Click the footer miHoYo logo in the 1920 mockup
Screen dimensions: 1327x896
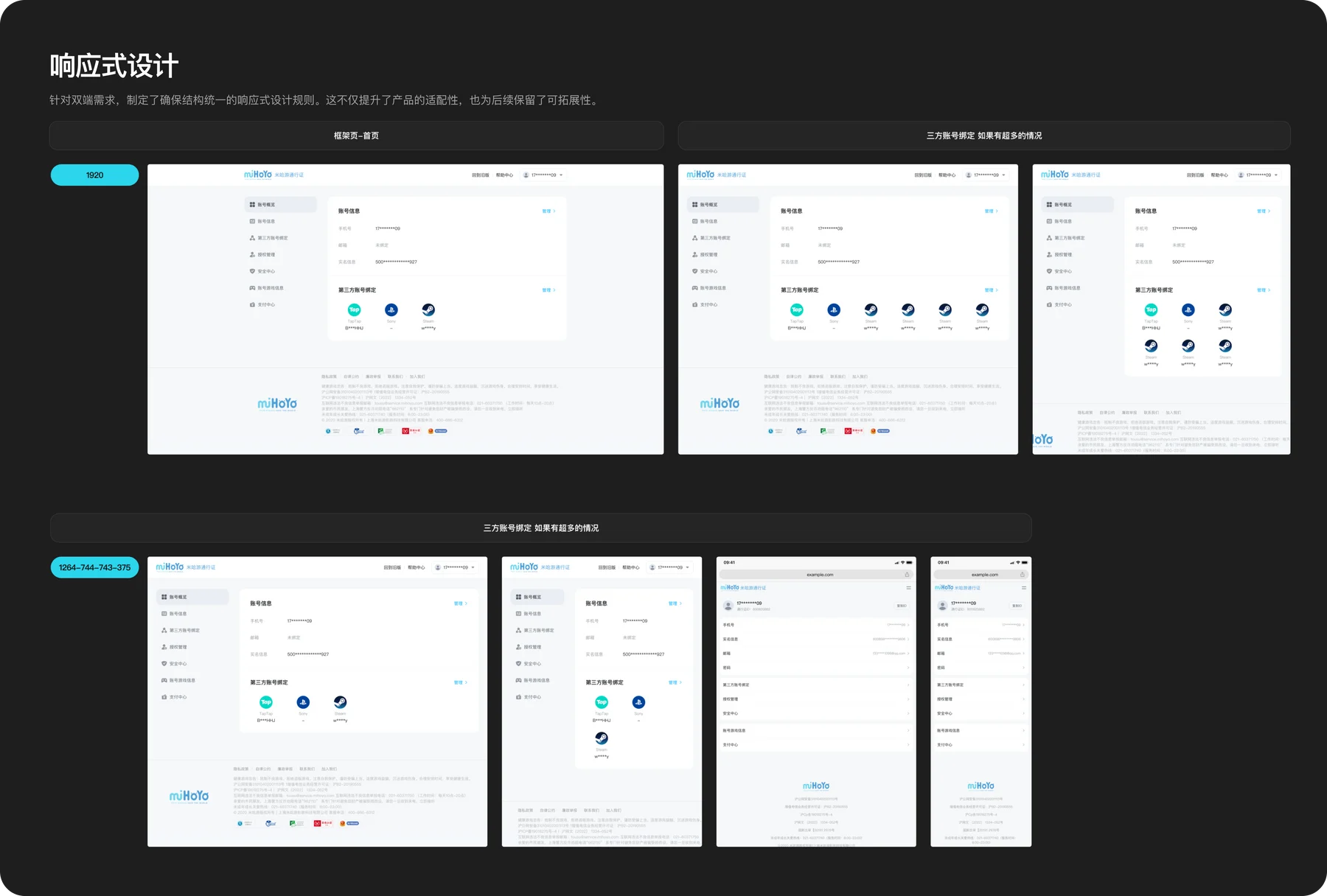[277, 404]
